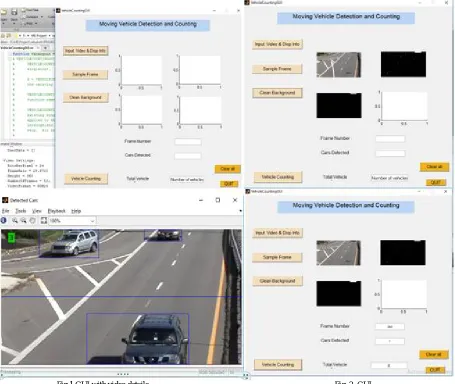Click Clean Background button in bottom-right GUI
Viewport: 455px width, 384px height.
coord(277,281)
